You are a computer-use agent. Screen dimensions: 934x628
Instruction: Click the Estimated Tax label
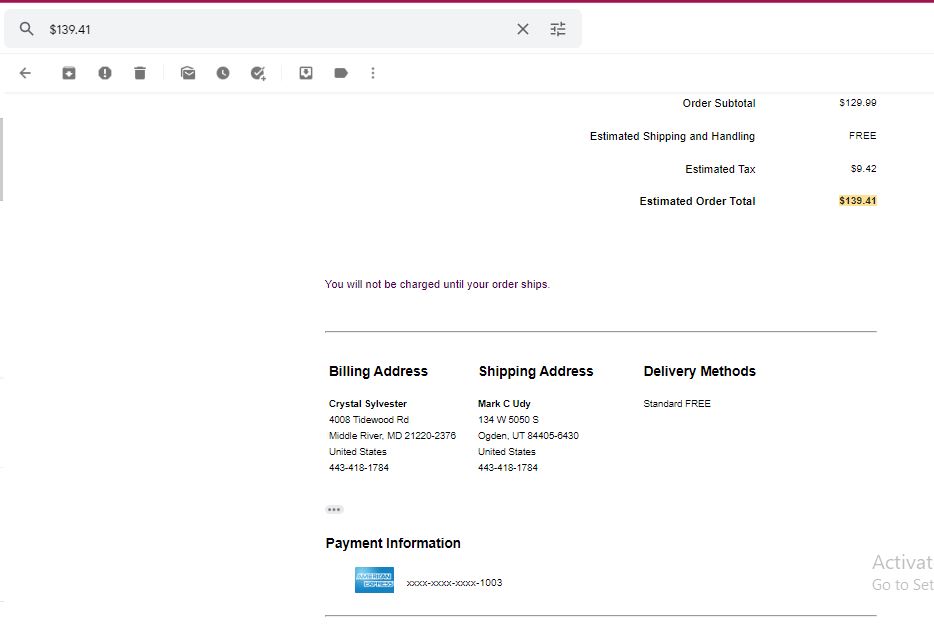pos(720,170)
